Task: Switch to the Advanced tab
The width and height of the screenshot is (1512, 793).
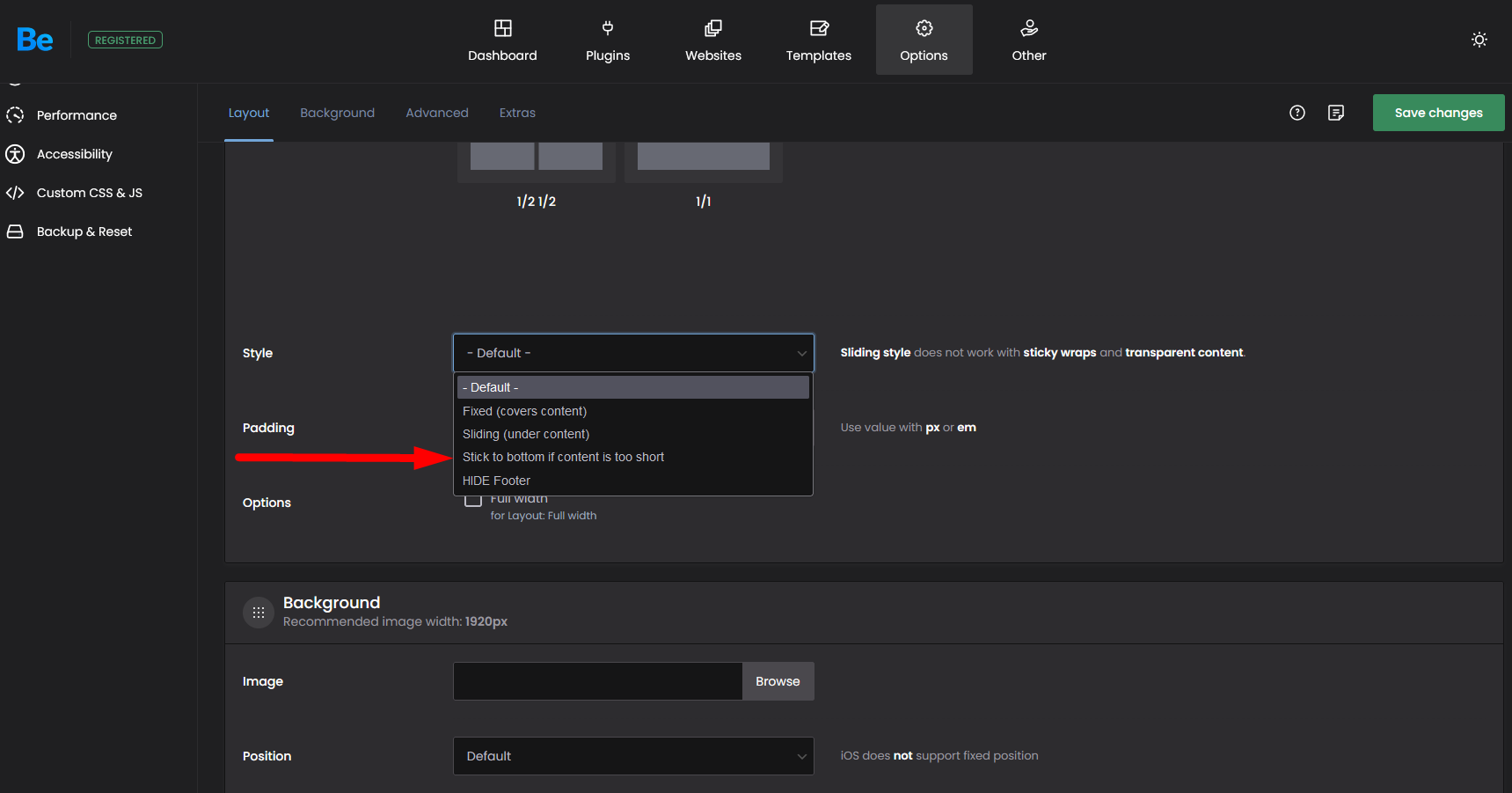Action: (x=437, y=113)
